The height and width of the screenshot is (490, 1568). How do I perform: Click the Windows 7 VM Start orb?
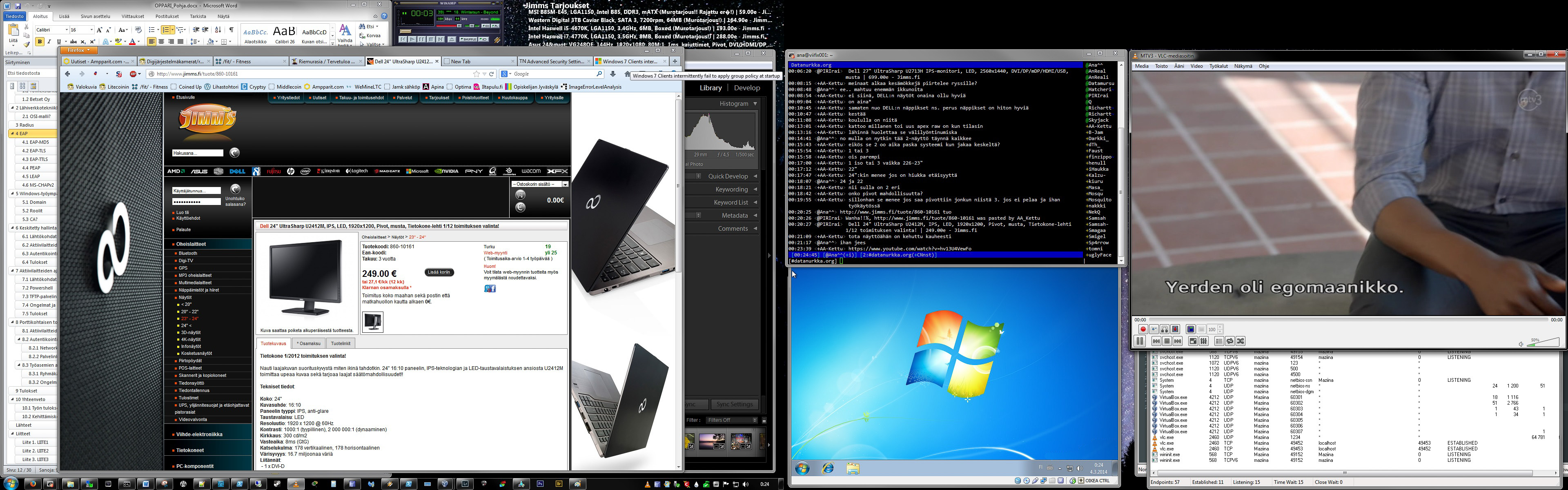coord(802,468)
